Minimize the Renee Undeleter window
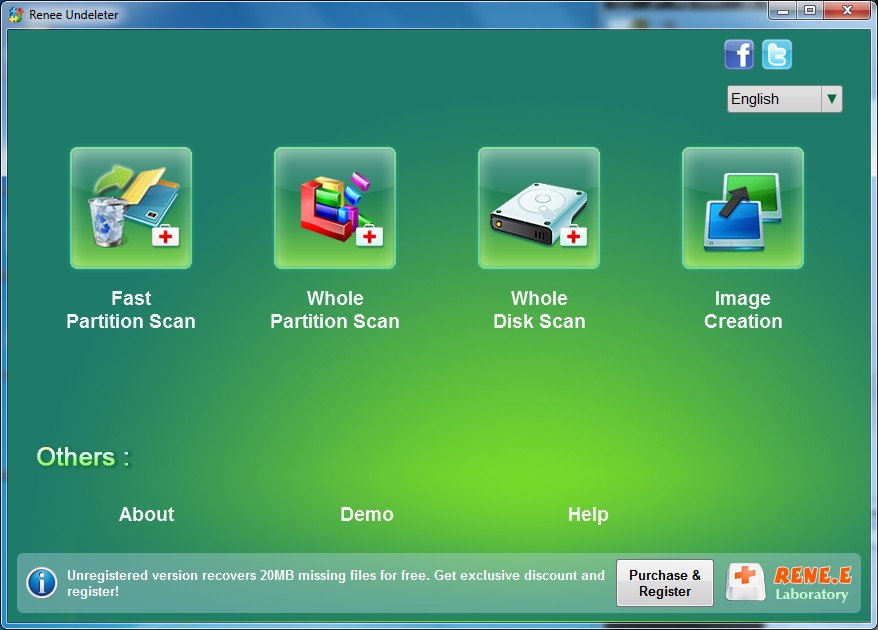Image resolution: width=878 pixels, height=630 pixels. tap(784, 10)
